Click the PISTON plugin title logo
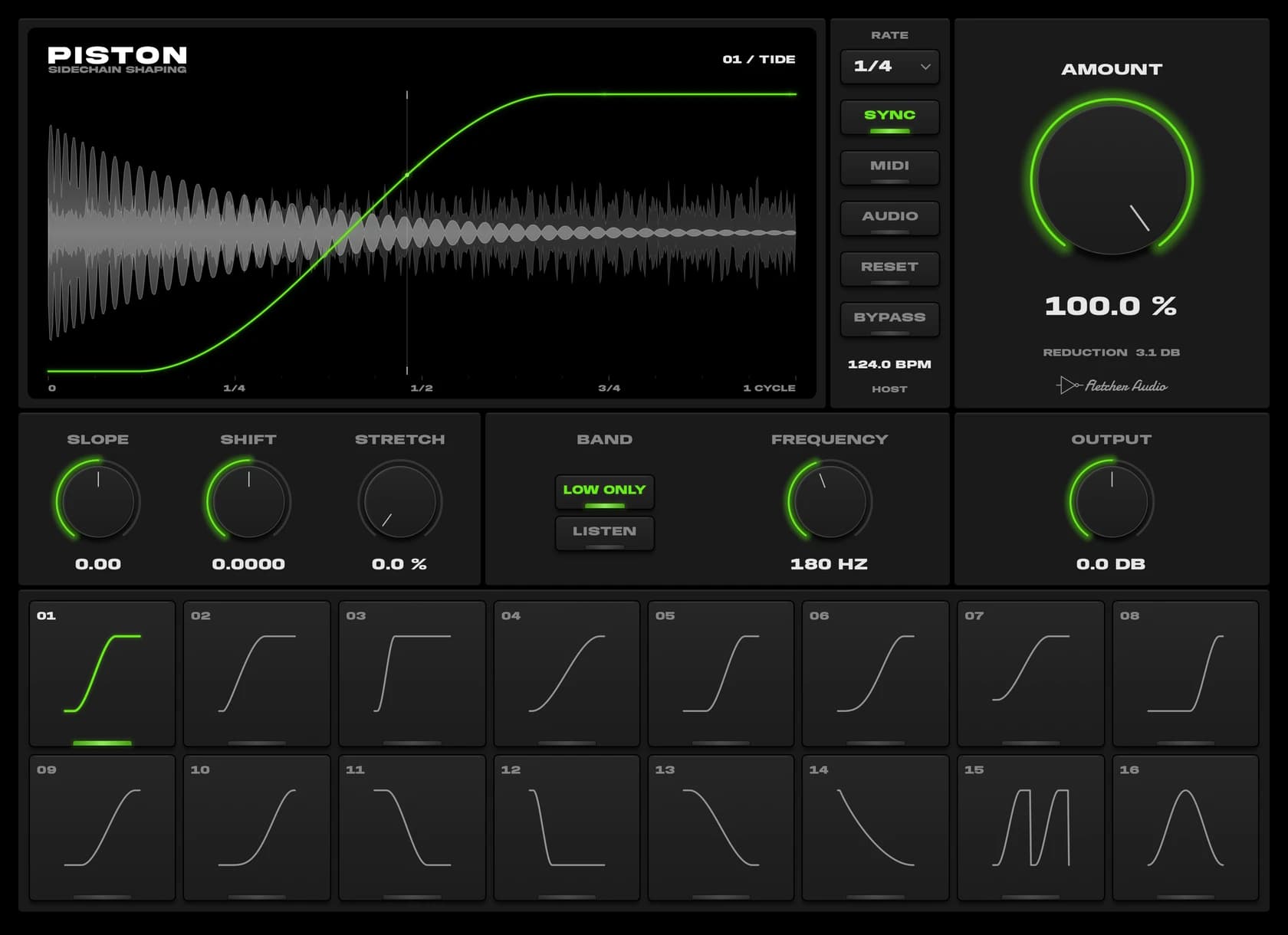This screenshot has height=935, width=1288. point(117,55)
